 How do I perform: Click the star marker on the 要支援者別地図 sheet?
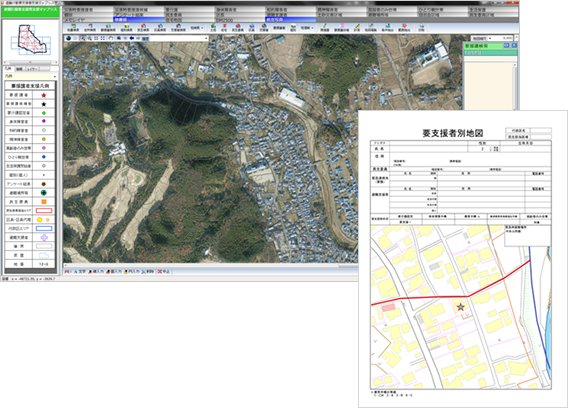pyautogui.click(x=460, y=307)
